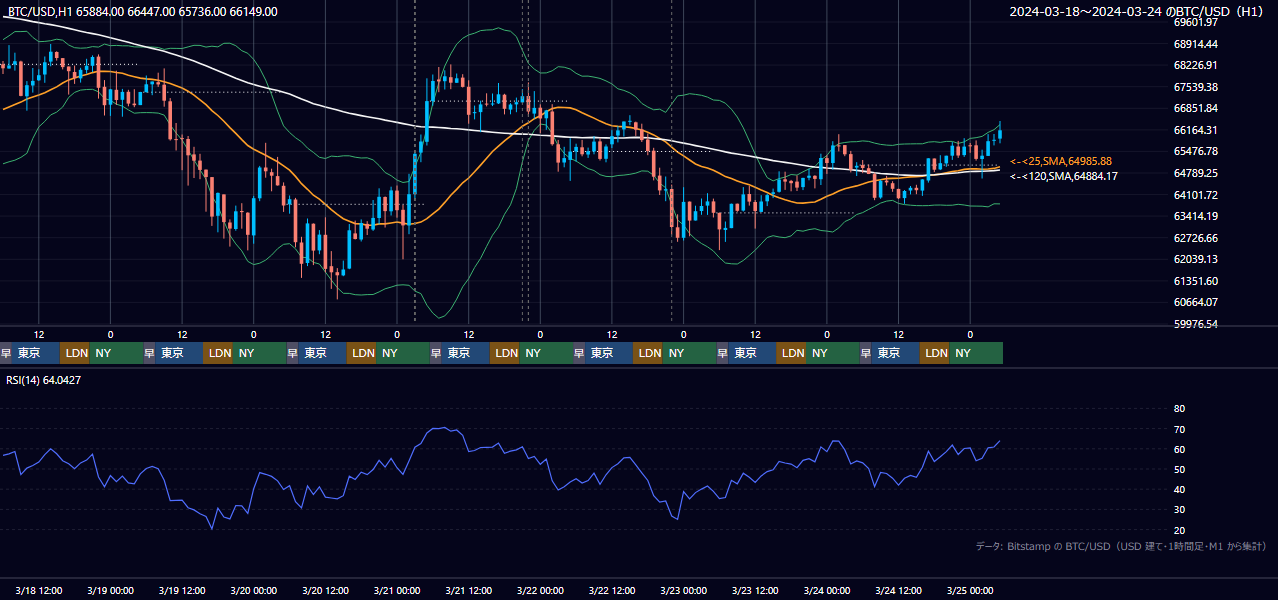Click the 25 SMA 64985.88 label
Screen dimensions: 1278x600
click(x=1061, y=161)
